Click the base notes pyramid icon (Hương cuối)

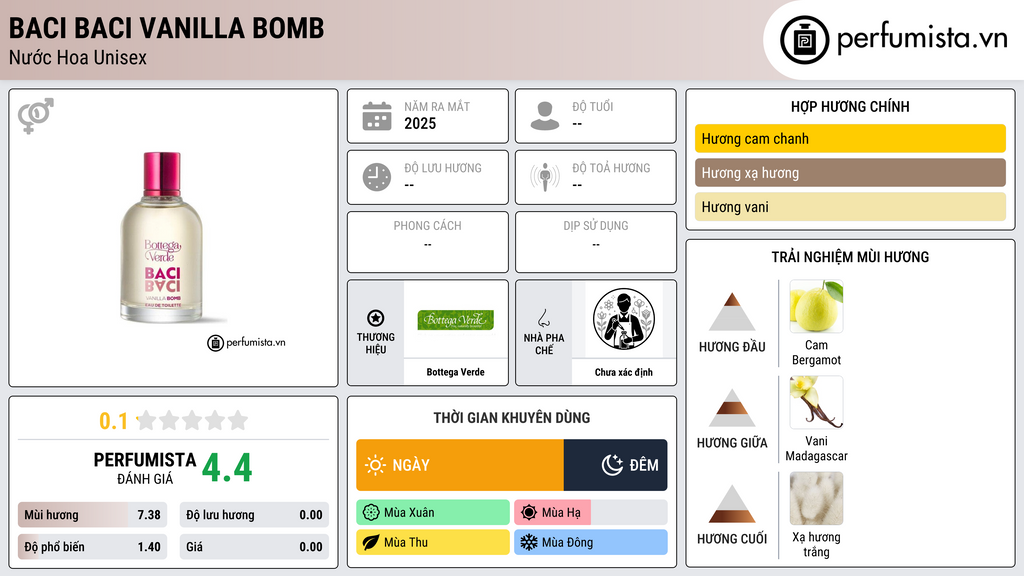(732, 504)
